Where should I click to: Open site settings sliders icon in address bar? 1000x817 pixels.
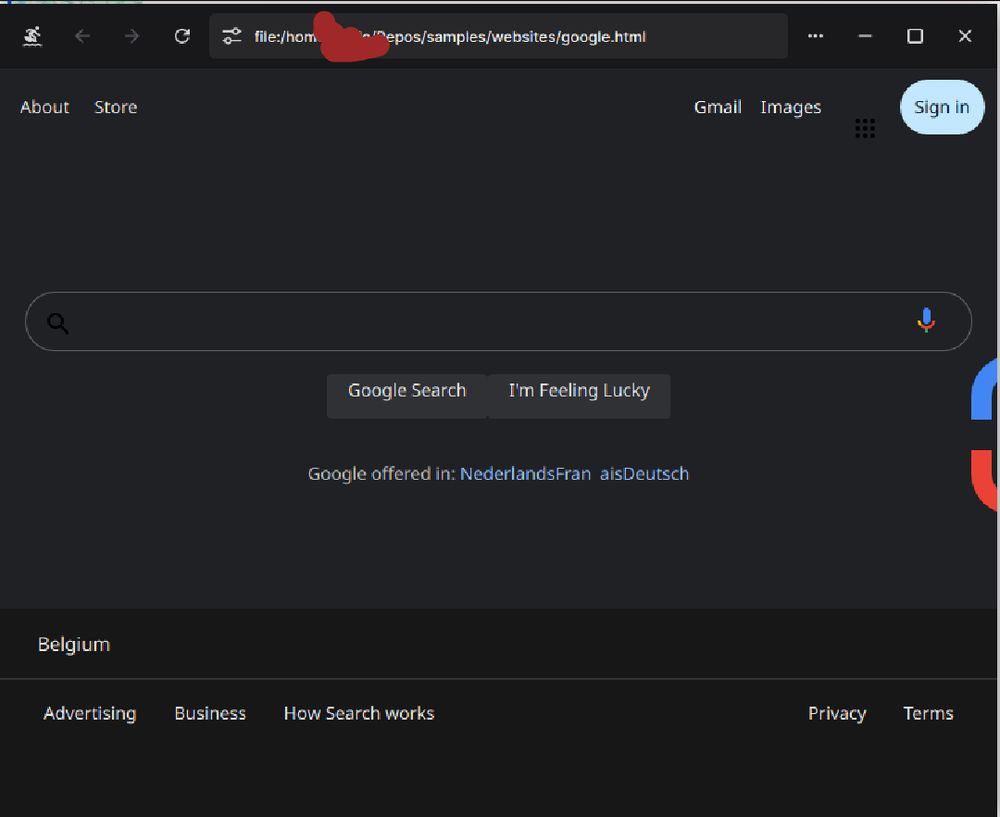pyautogui.click(x=232, y=36)
